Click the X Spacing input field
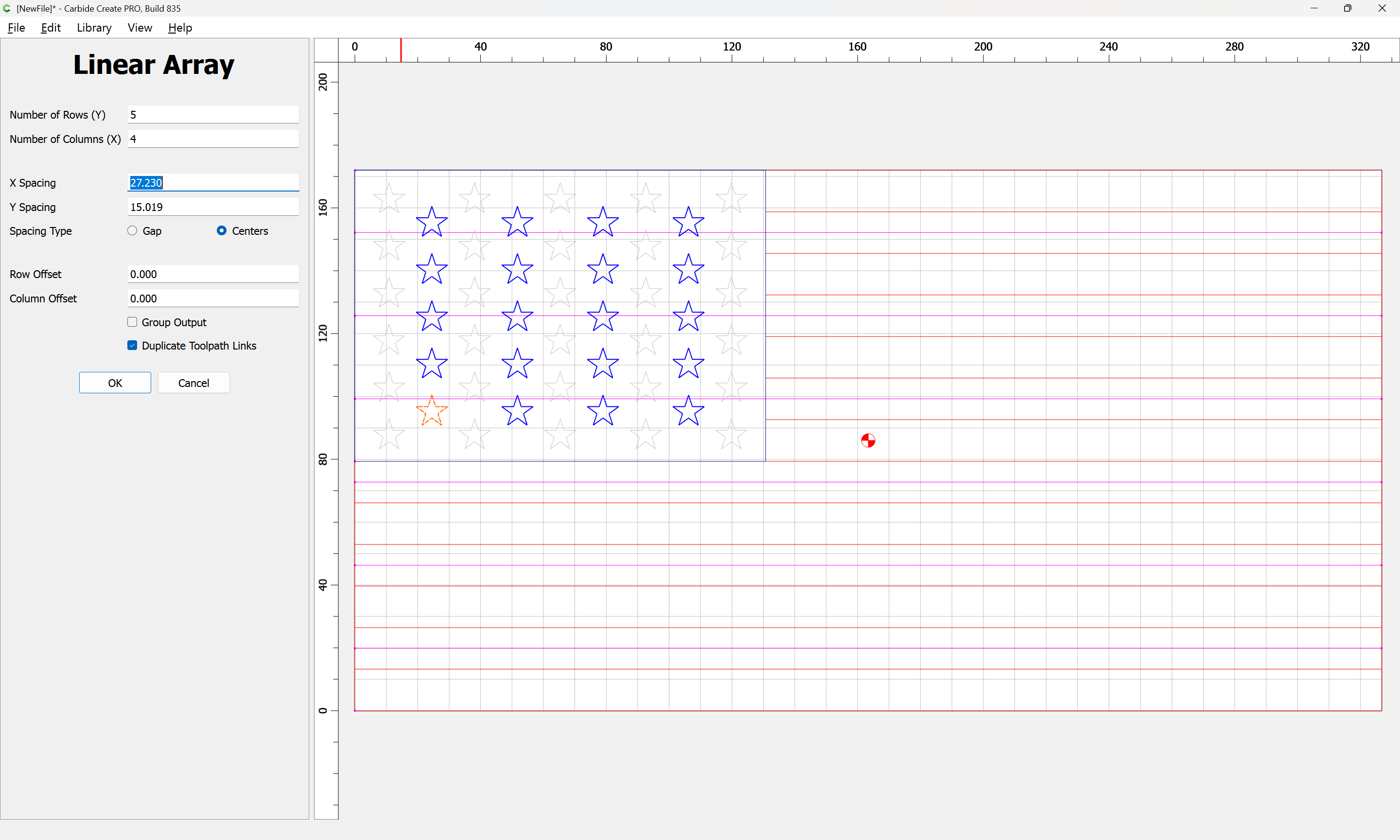The image size is (1400, 840). click(x=213, y=183)
